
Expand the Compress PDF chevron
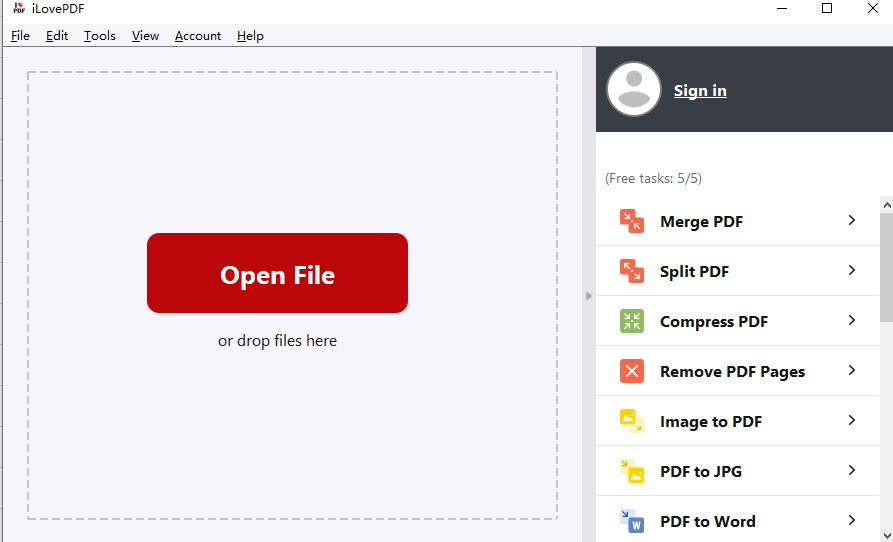851,321
